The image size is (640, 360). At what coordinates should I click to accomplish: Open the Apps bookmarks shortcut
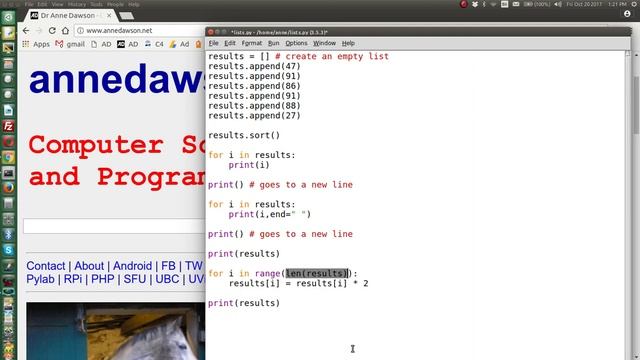coord(36,44)
